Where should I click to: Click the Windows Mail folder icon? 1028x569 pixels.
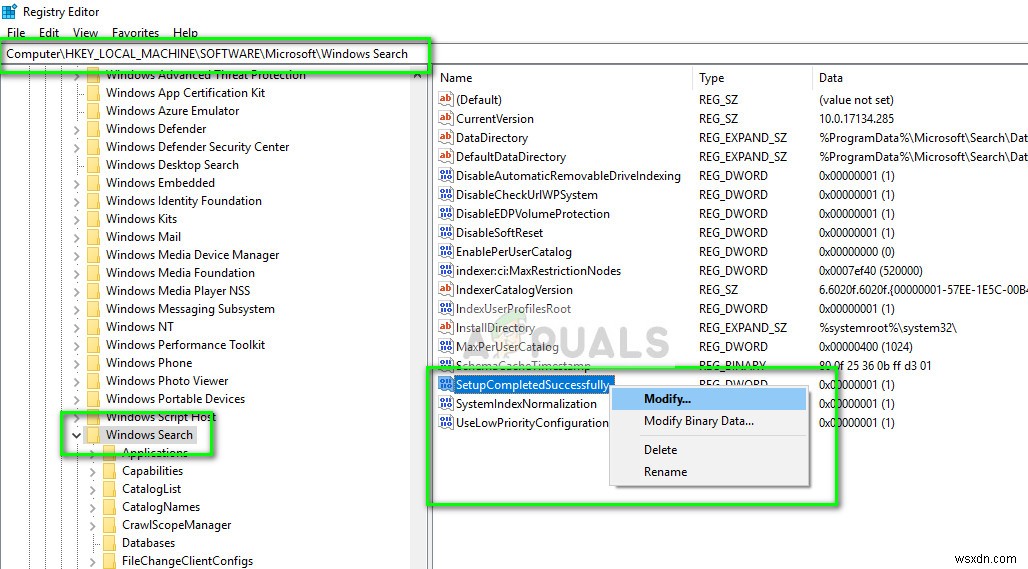94,237
